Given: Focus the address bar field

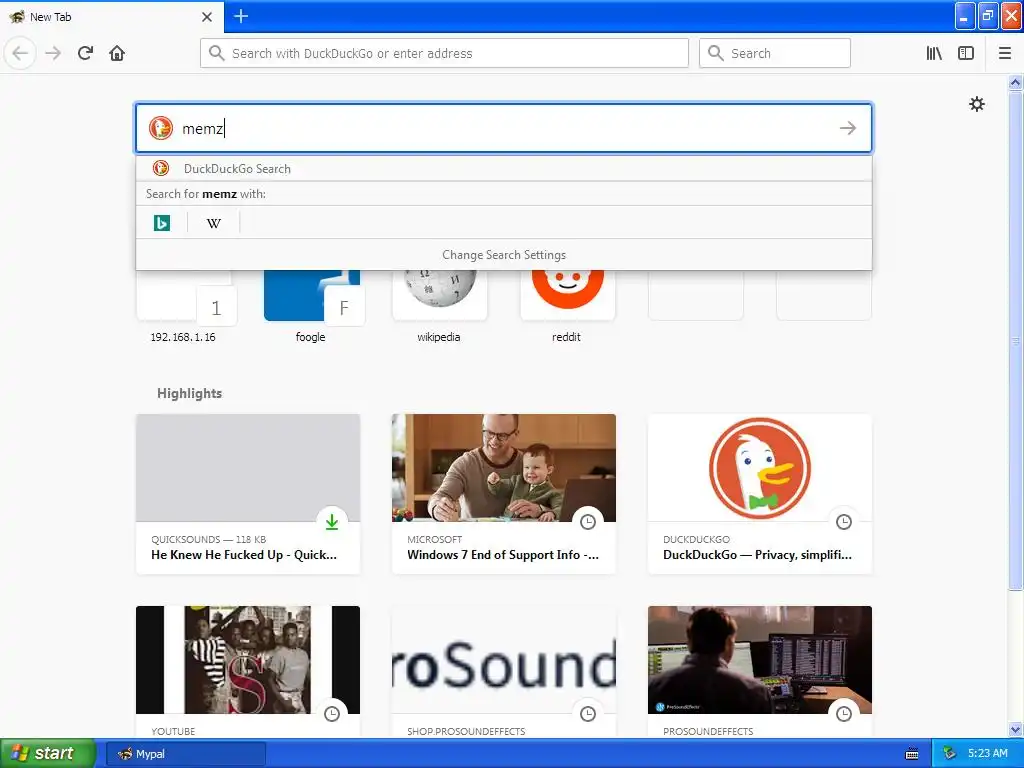Looking at the screenshot, I should tap(444, 53).
